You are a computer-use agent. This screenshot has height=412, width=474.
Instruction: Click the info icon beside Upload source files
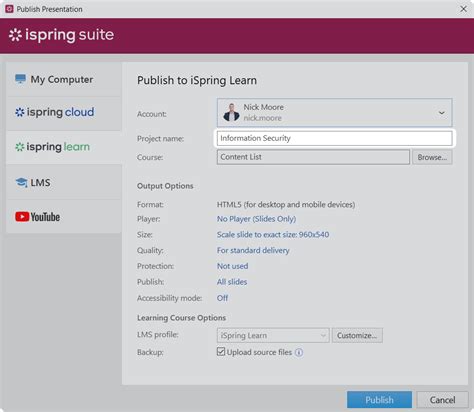click(x=299, y=352)
